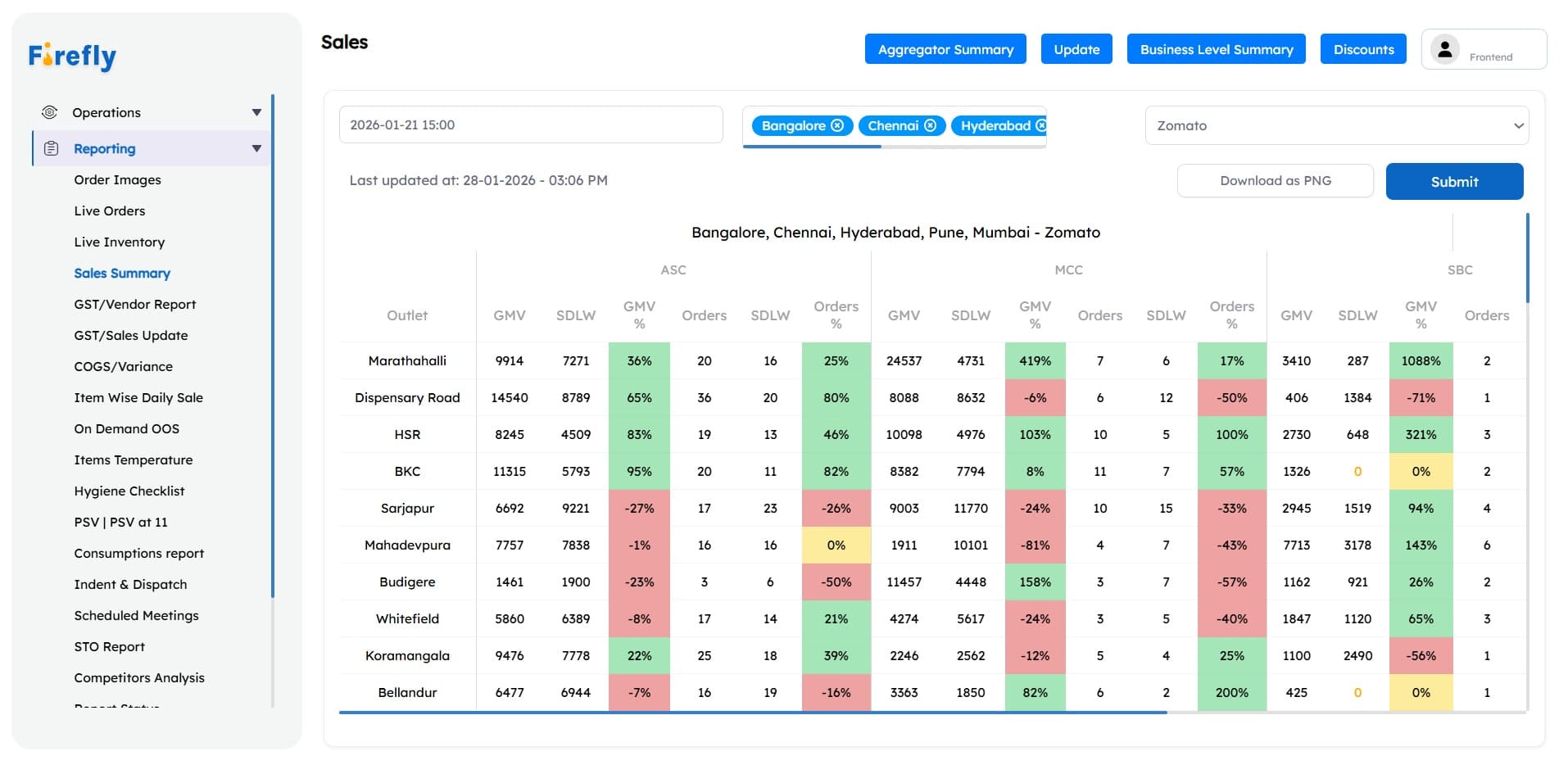Remove the Chennai filter chip

click(x=931, y=125)
